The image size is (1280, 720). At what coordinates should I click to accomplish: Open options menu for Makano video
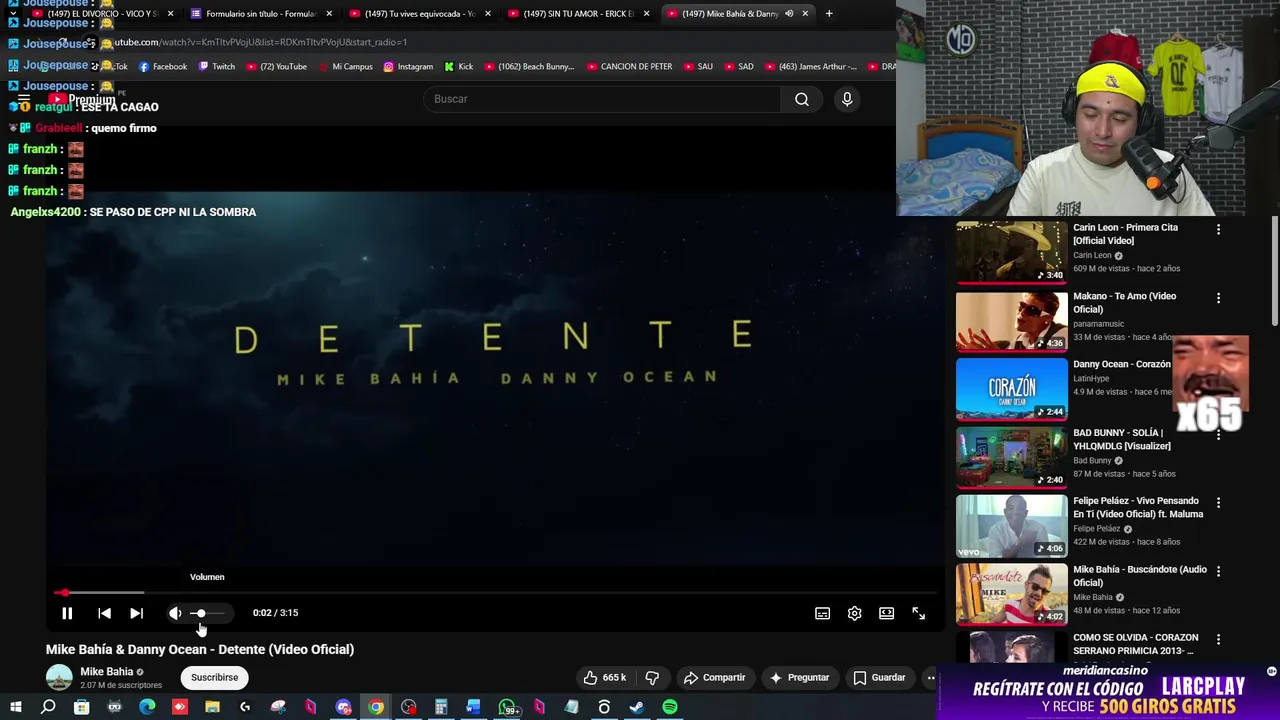point(1218,298)
